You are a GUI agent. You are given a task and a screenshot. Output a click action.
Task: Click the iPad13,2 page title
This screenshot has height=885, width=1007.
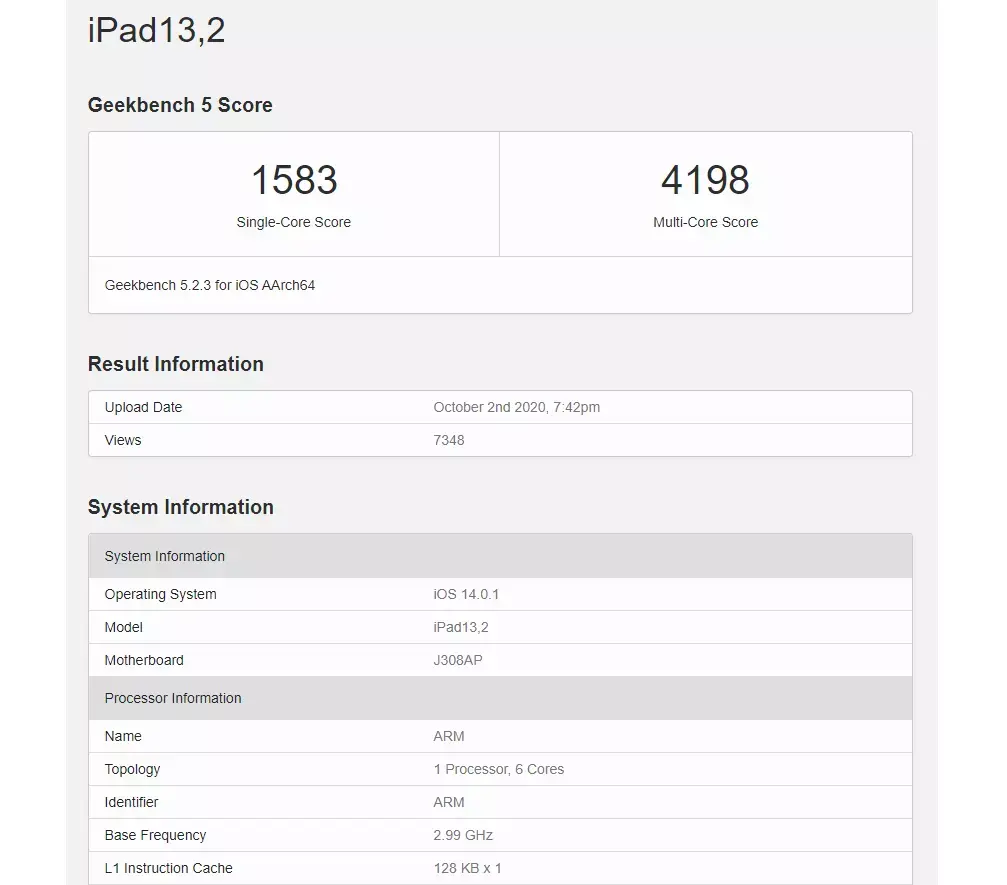pyautogui.click(x=156, y=30)
